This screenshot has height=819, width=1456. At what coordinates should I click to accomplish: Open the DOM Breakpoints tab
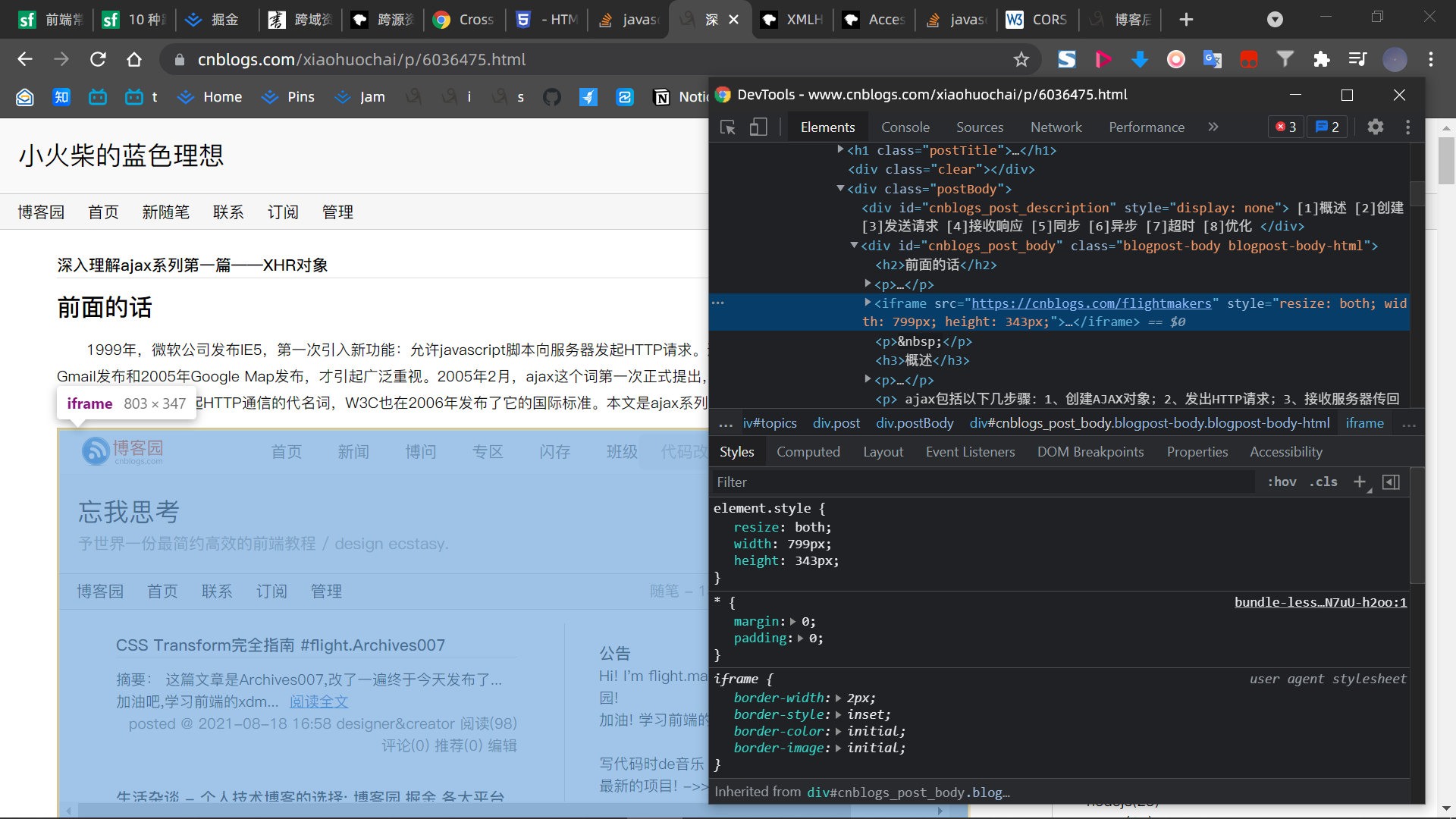coord(1090,452)
